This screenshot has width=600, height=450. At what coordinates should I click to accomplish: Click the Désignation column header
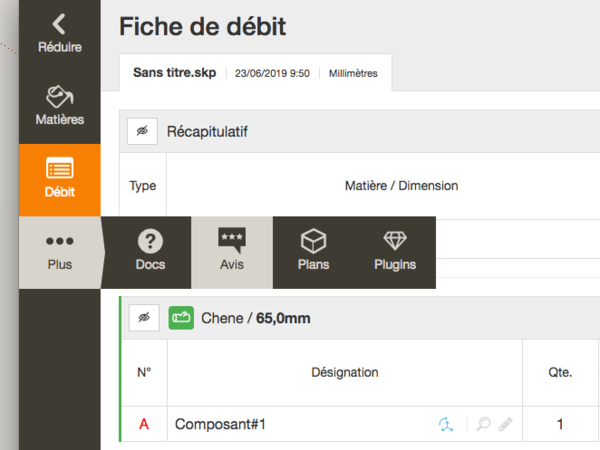tap(344, 373)
